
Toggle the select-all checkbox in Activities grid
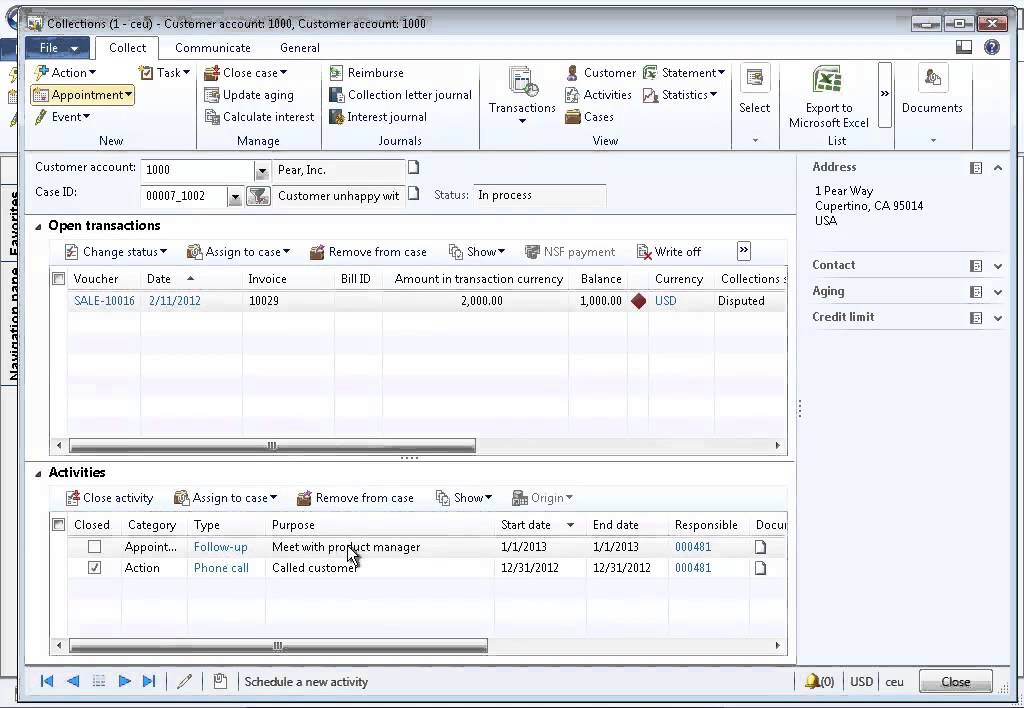(59, 524)
